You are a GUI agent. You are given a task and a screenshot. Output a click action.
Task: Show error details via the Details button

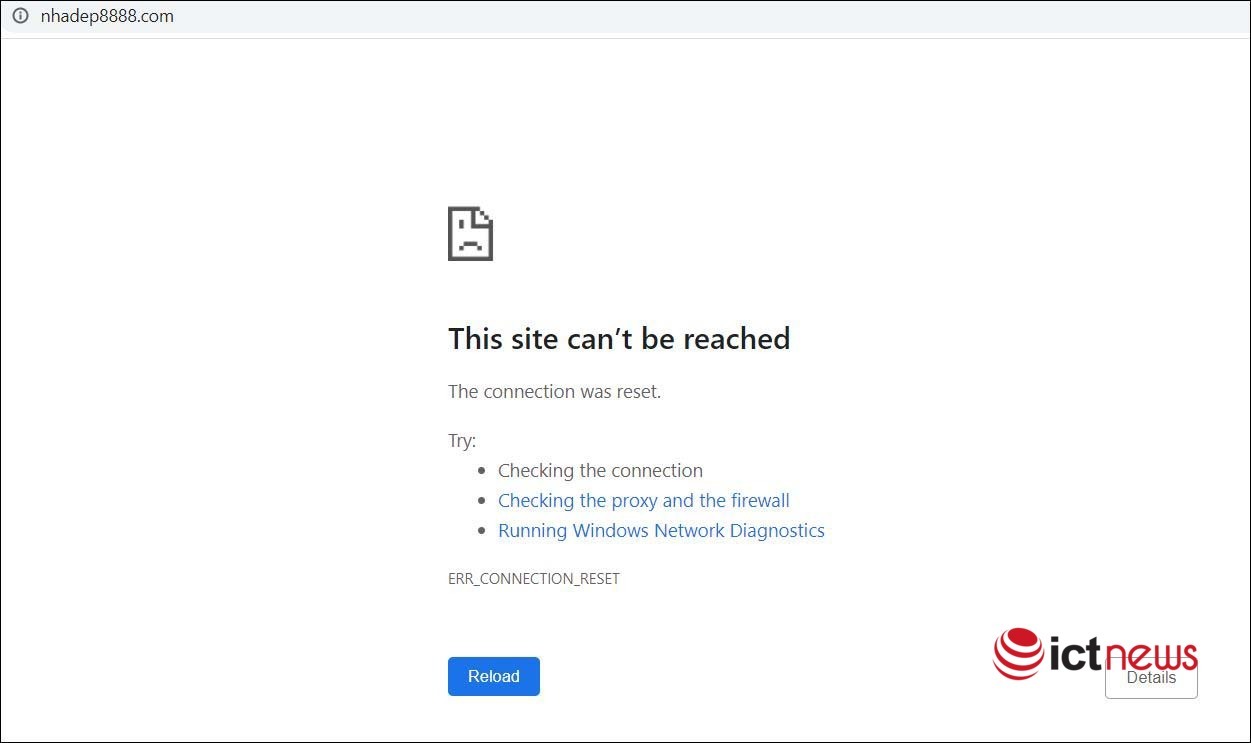pos(1151,678)
